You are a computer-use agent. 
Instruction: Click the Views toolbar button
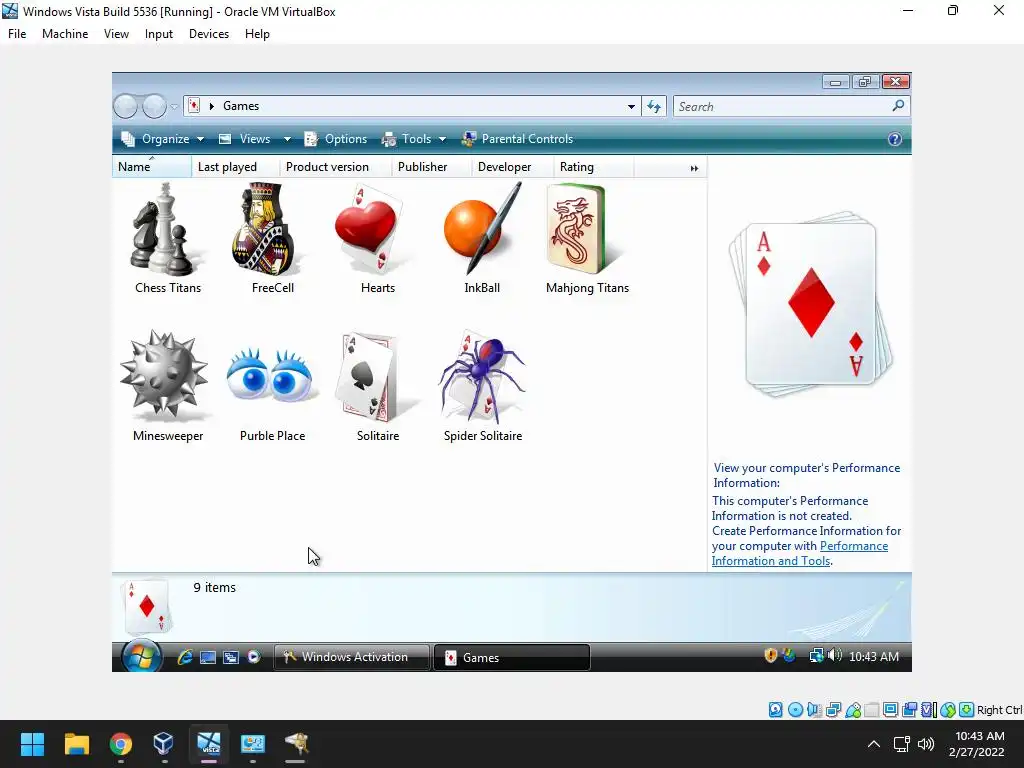coord(245,139)
